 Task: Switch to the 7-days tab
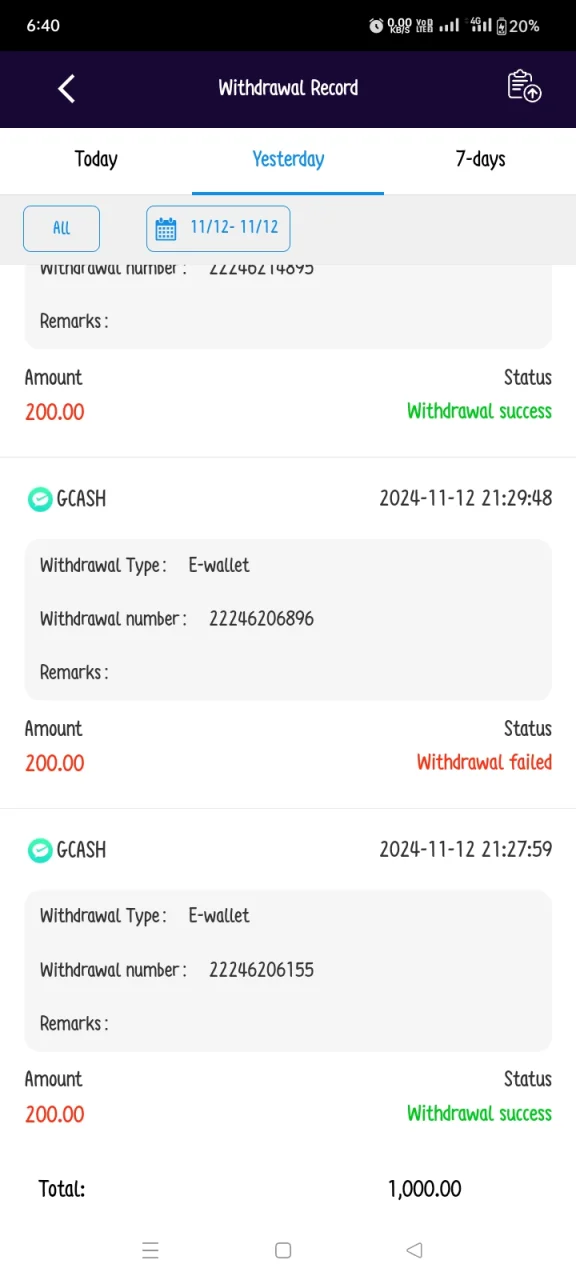point(480,160)
